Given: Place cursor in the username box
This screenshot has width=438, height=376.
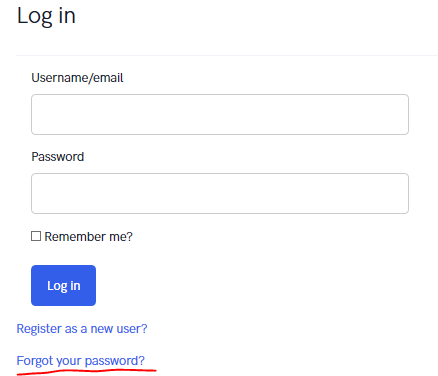Looking at the screenshot, I should coord(220,114).
